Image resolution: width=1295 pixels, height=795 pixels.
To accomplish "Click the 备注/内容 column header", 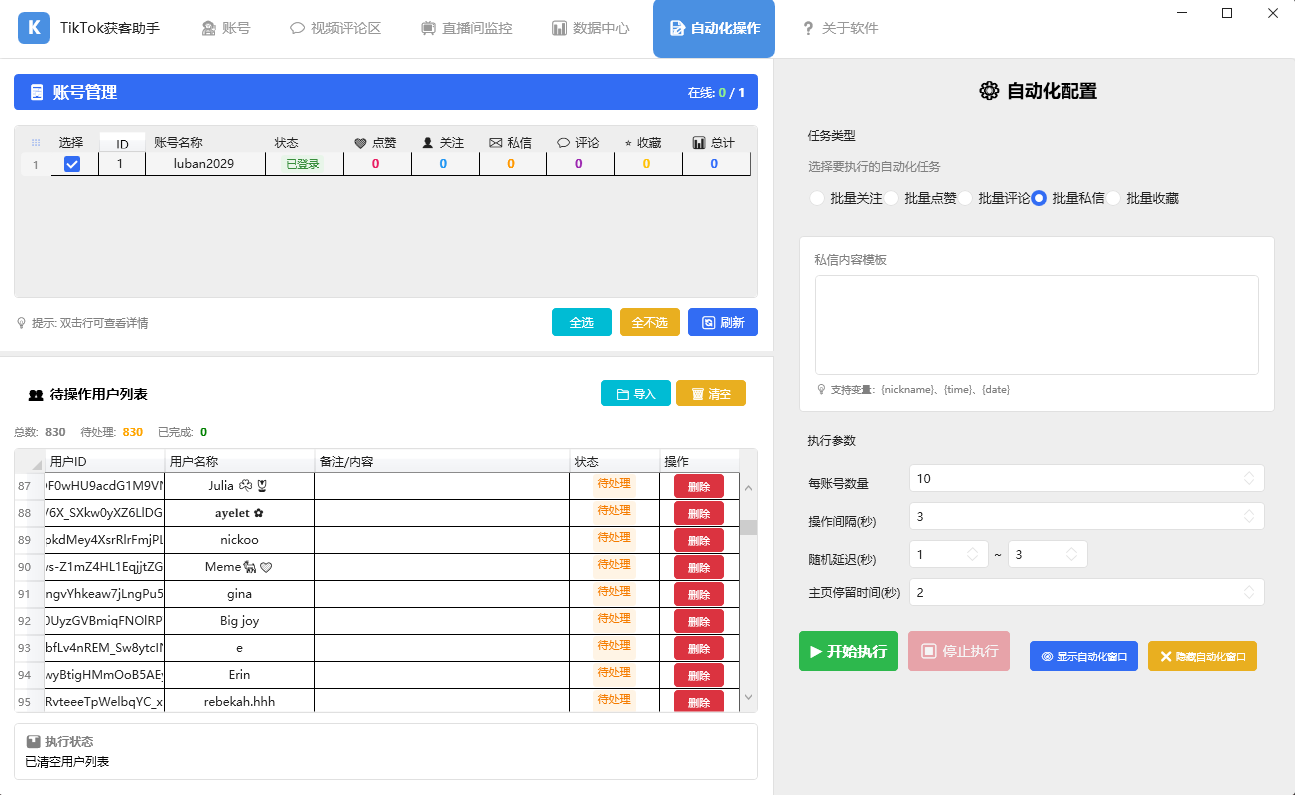I will [442, 462].
